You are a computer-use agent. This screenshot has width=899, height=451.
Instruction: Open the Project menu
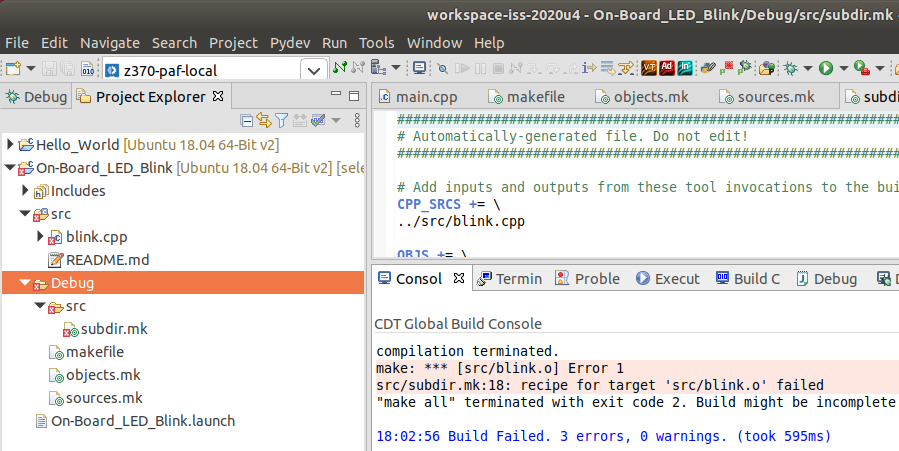233,43
